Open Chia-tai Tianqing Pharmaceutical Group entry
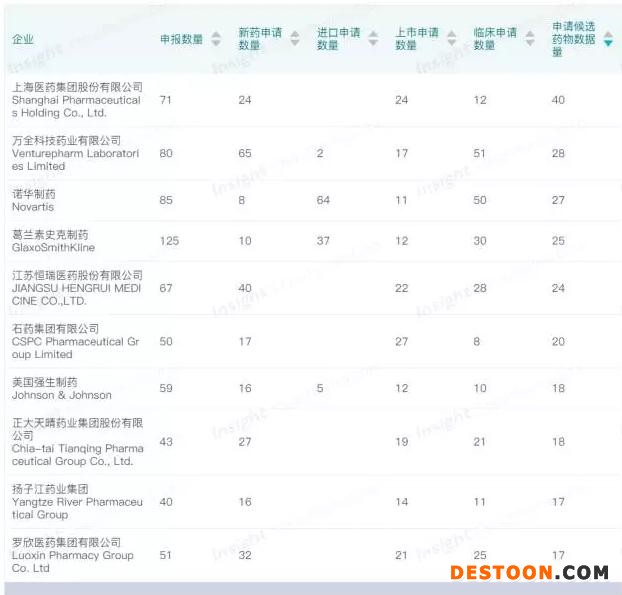This screenshot has width=622, height=595. (76, 442)
